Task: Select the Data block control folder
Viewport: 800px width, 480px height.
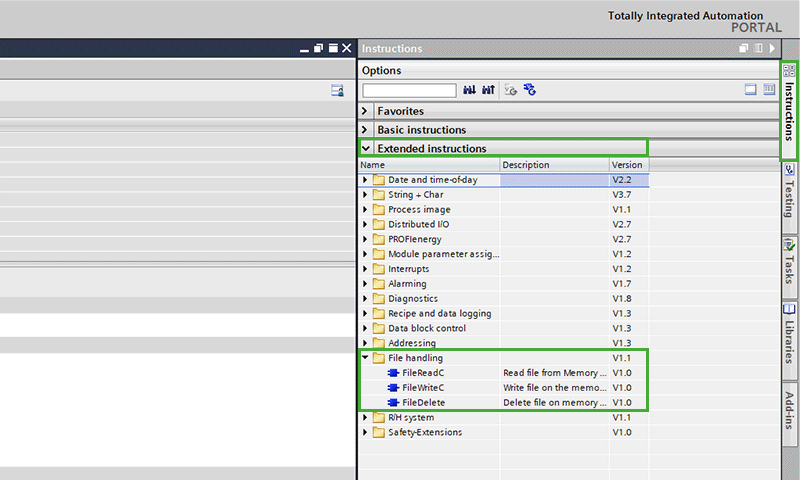Action: [427, 328]
